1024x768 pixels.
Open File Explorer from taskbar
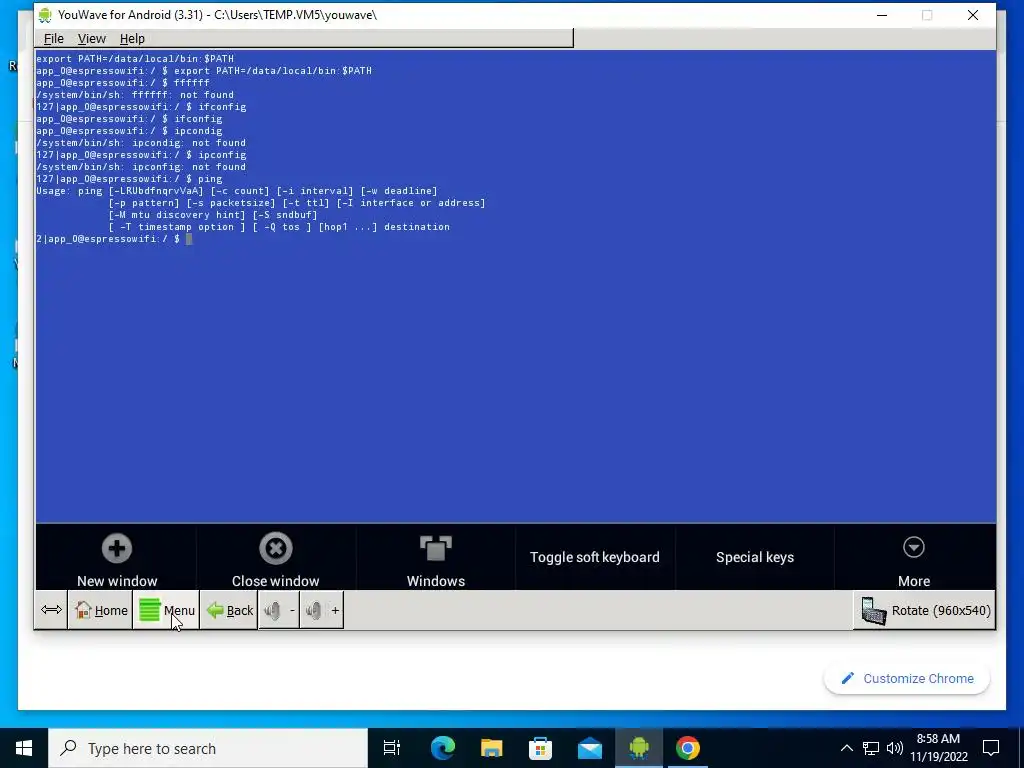coord(491,748)
